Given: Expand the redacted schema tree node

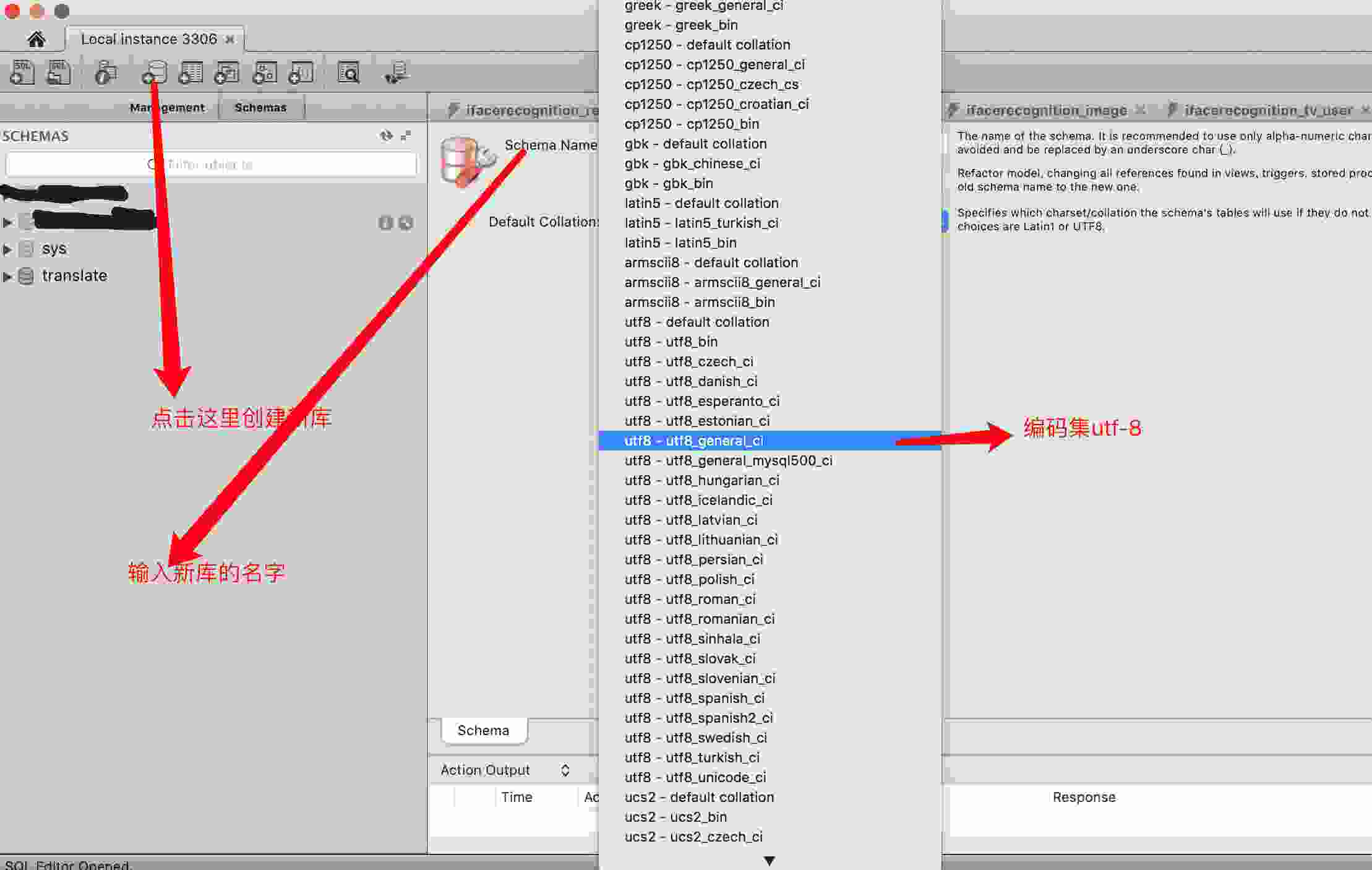Looking at the screenshot, I should click(7, 222).
